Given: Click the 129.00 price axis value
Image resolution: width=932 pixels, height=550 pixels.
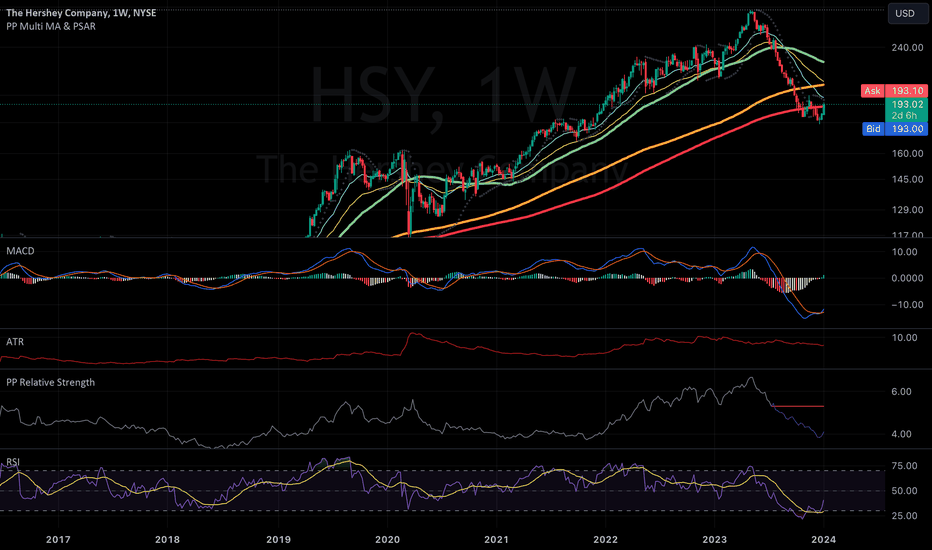Looking at the screenshot, I should click(x=907, y=210).
